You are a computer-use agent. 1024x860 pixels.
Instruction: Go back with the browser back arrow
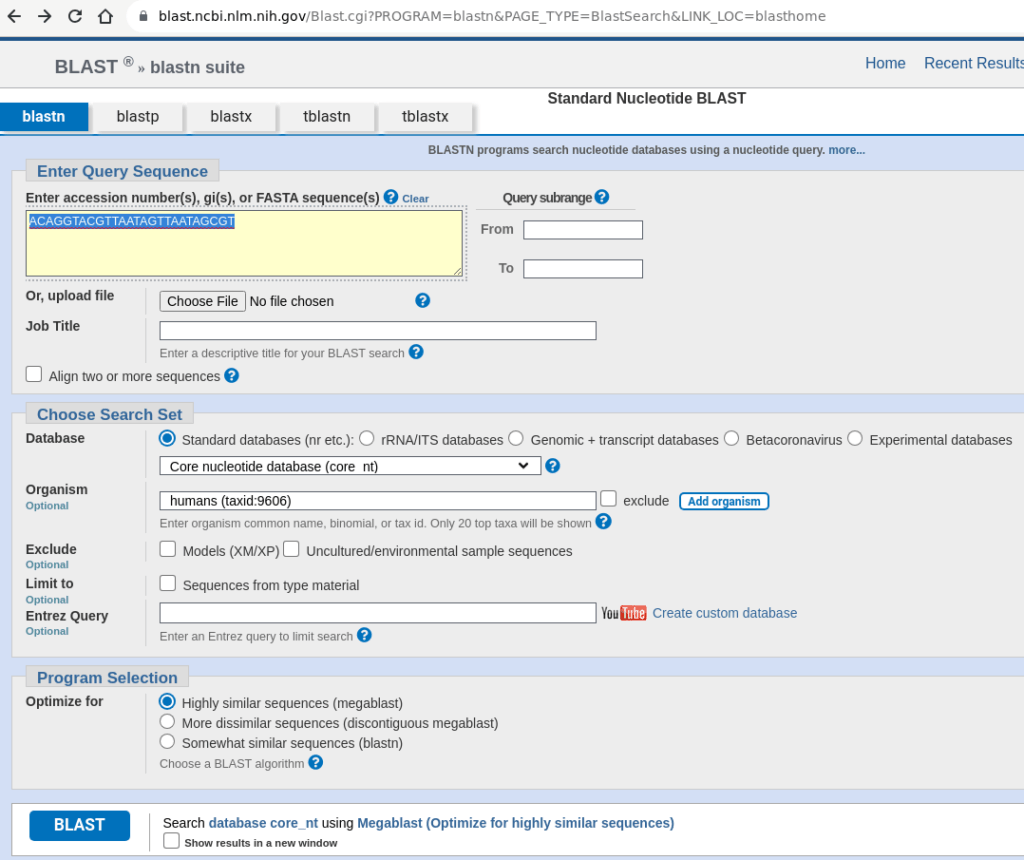(x=14, y=16)
